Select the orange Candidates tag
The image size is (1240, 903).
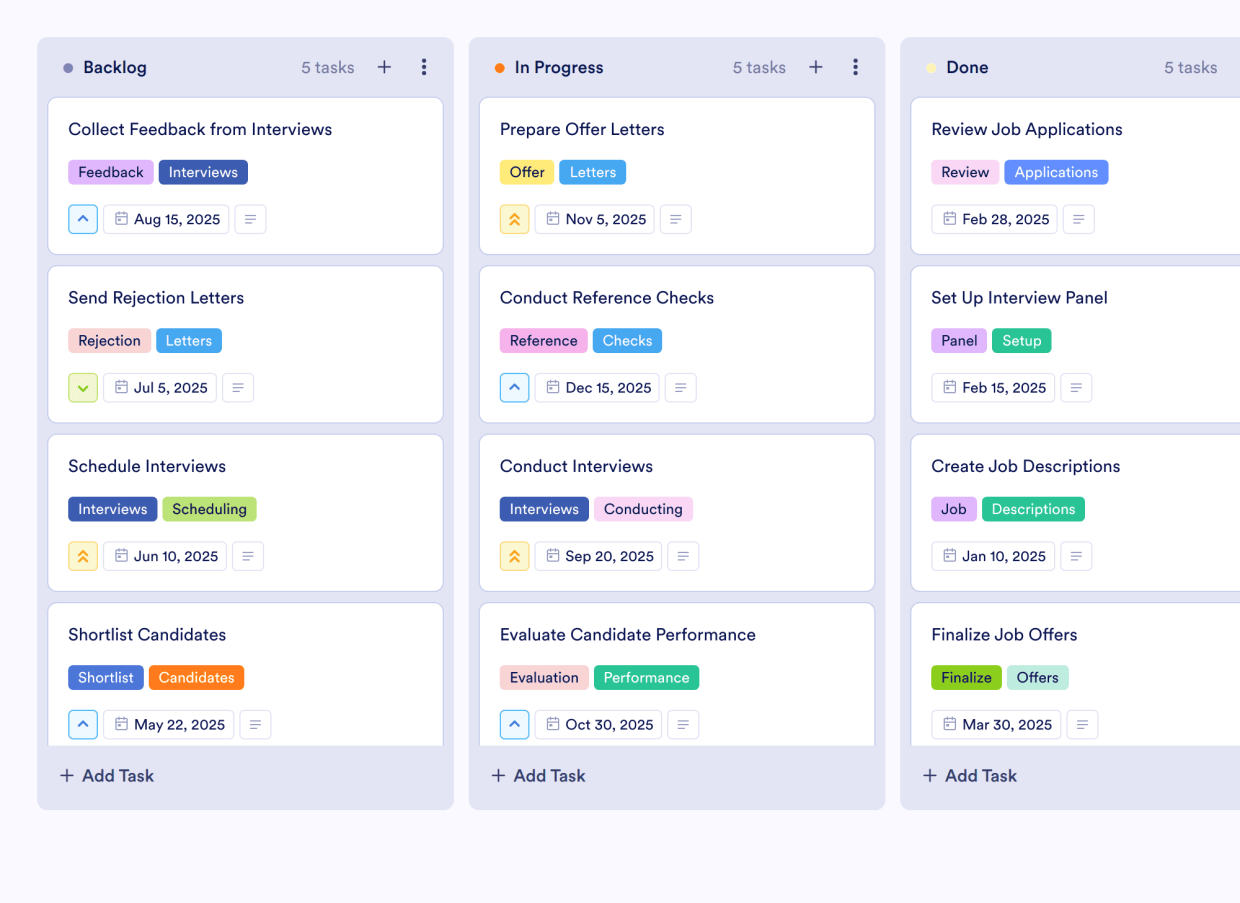196,677
